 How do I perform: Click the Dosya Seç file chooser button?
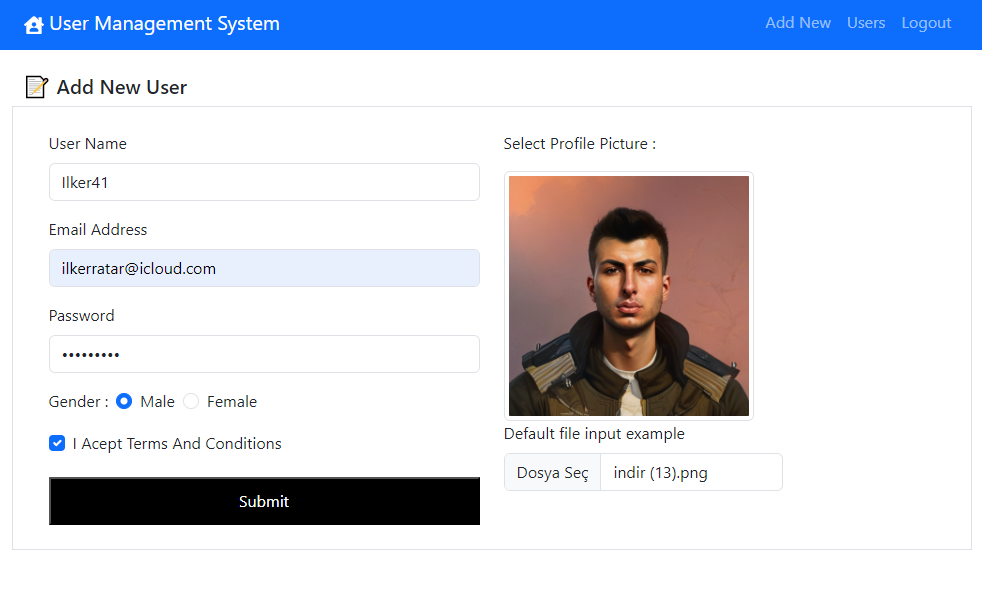[552, 471]
